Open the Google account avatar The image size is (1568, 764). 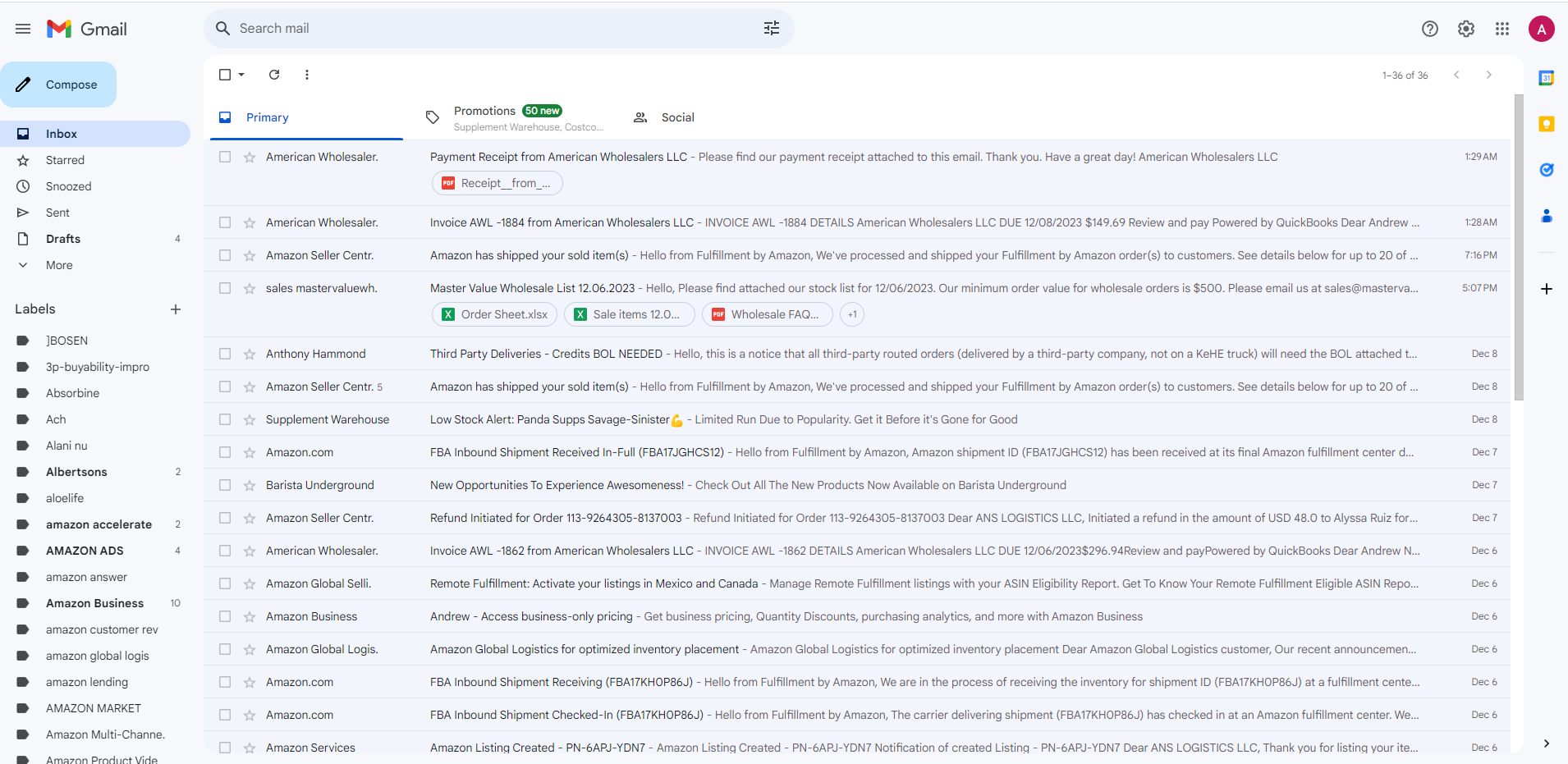(x=1542, y=29)
